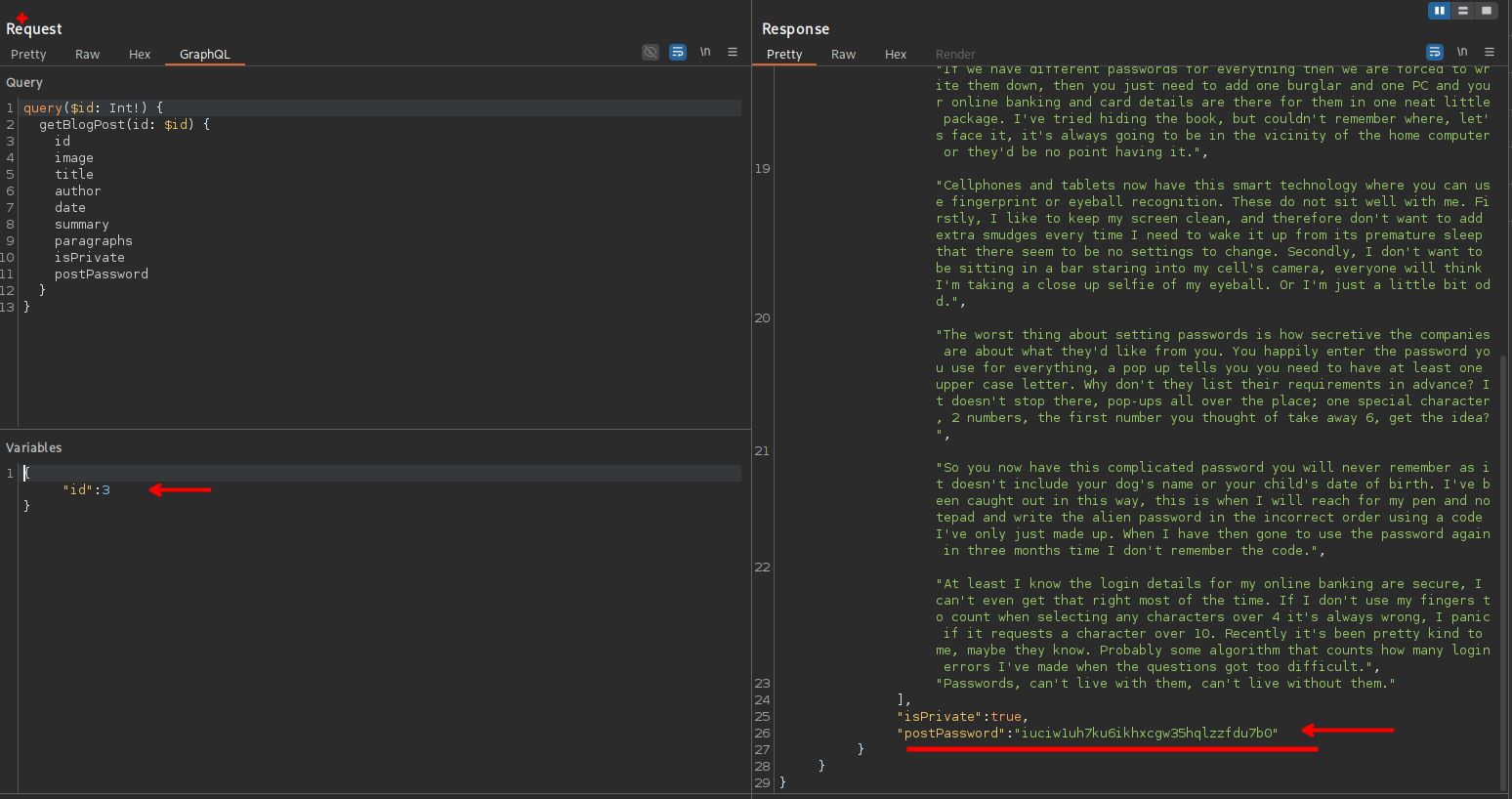Click the Response pane vertical scrollbar
Viewport: 1512px width, 799px height.
click(1503, 567)
